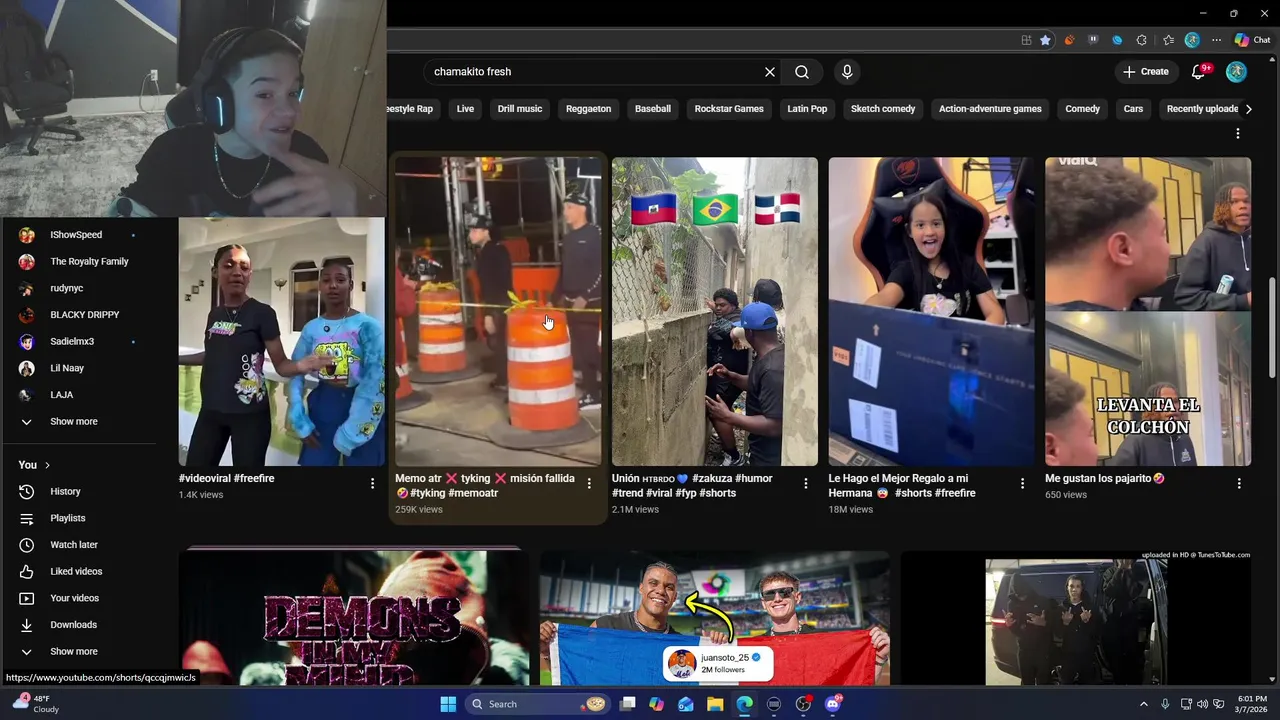Open the Edge split screen icon
This screenshot has height=720, width=1280.
pos(1026,40)
